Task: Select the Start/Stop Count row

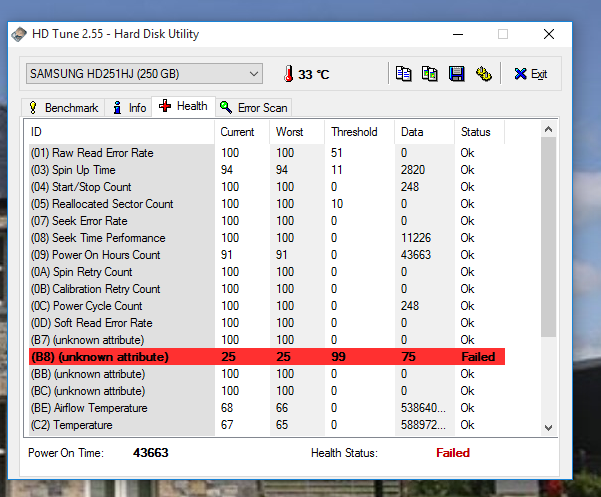Action: [267, 187]
